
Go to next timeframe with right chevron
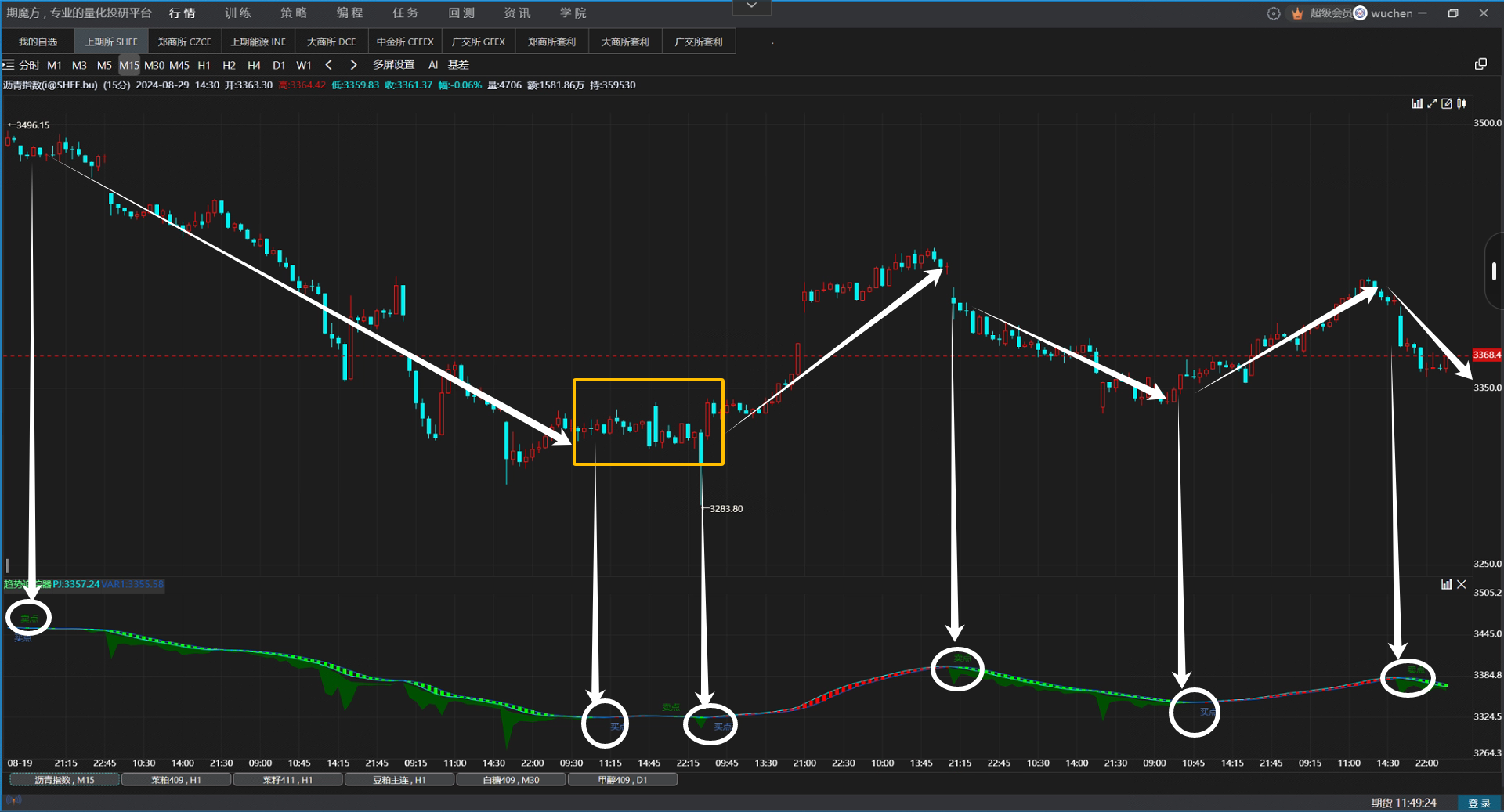(353, 65)
